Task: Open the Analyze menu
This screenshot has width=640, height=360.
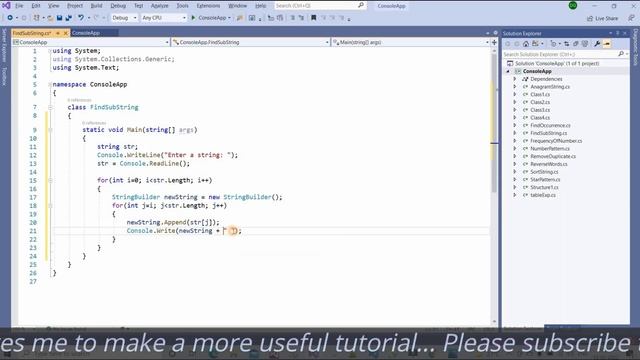Action: coord(160,6)
